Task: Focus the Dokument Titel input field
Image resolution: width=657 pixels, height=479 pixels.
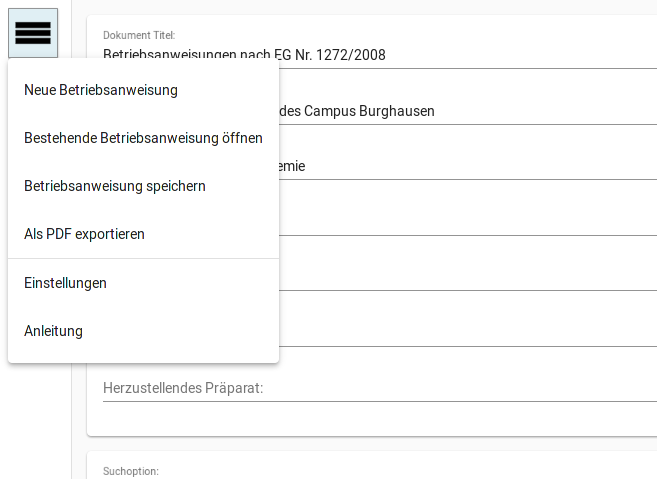Action: [380, 55]
